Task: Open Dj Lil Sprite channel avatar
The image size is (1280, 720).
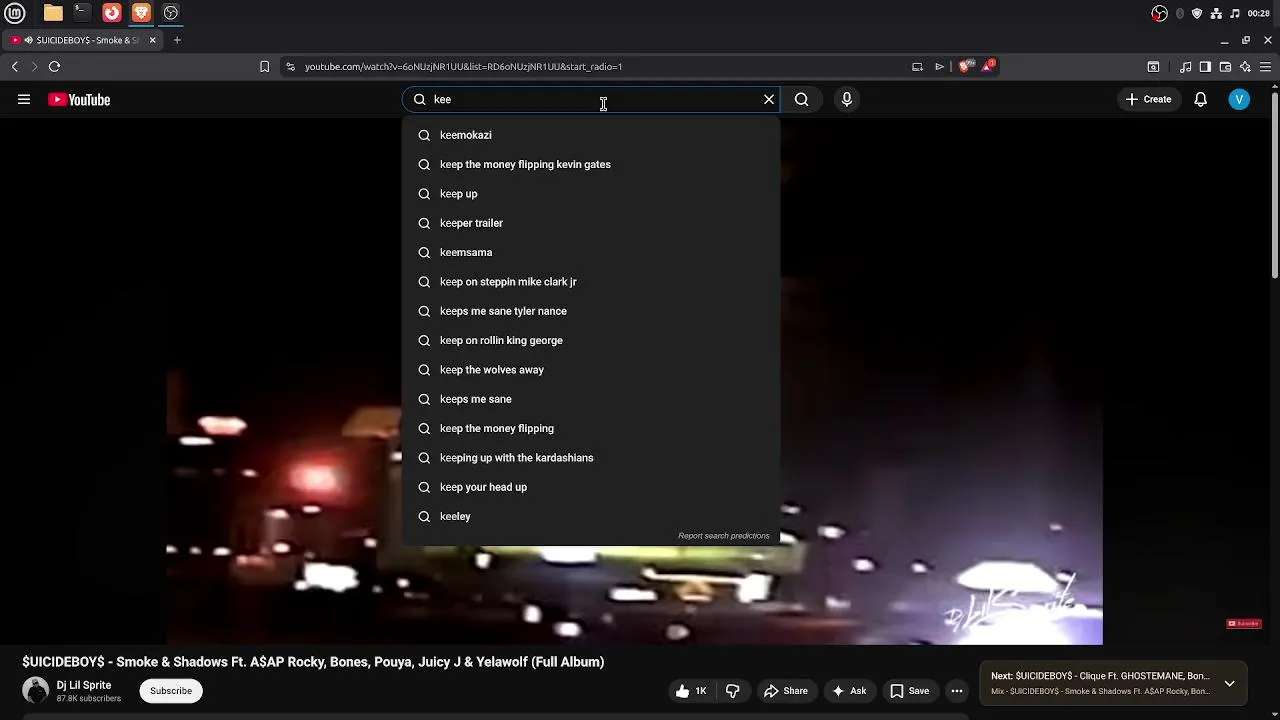Action: (36, 691)
